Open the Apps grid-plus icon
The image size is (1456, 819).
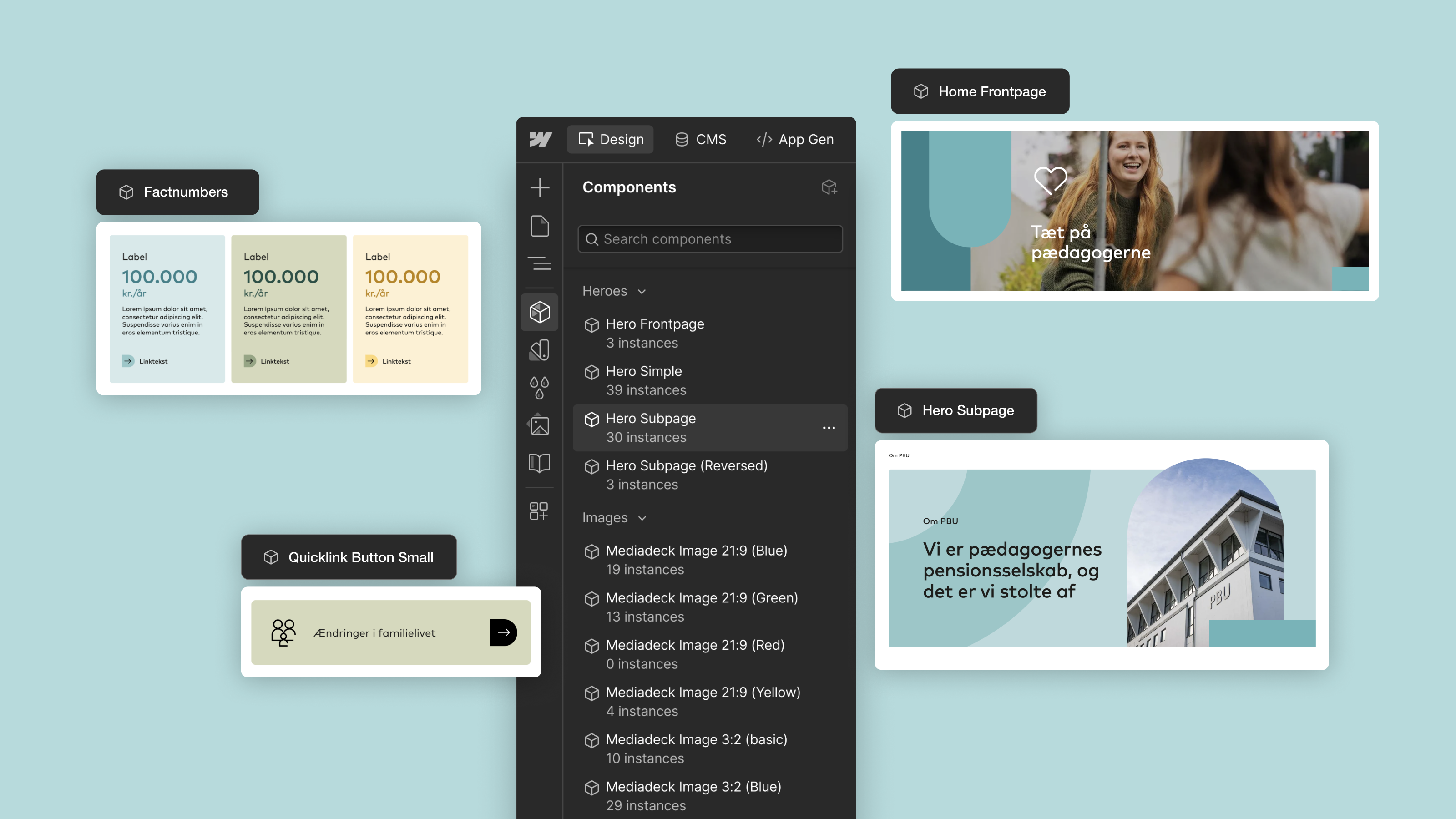click(x=539, y=511)
